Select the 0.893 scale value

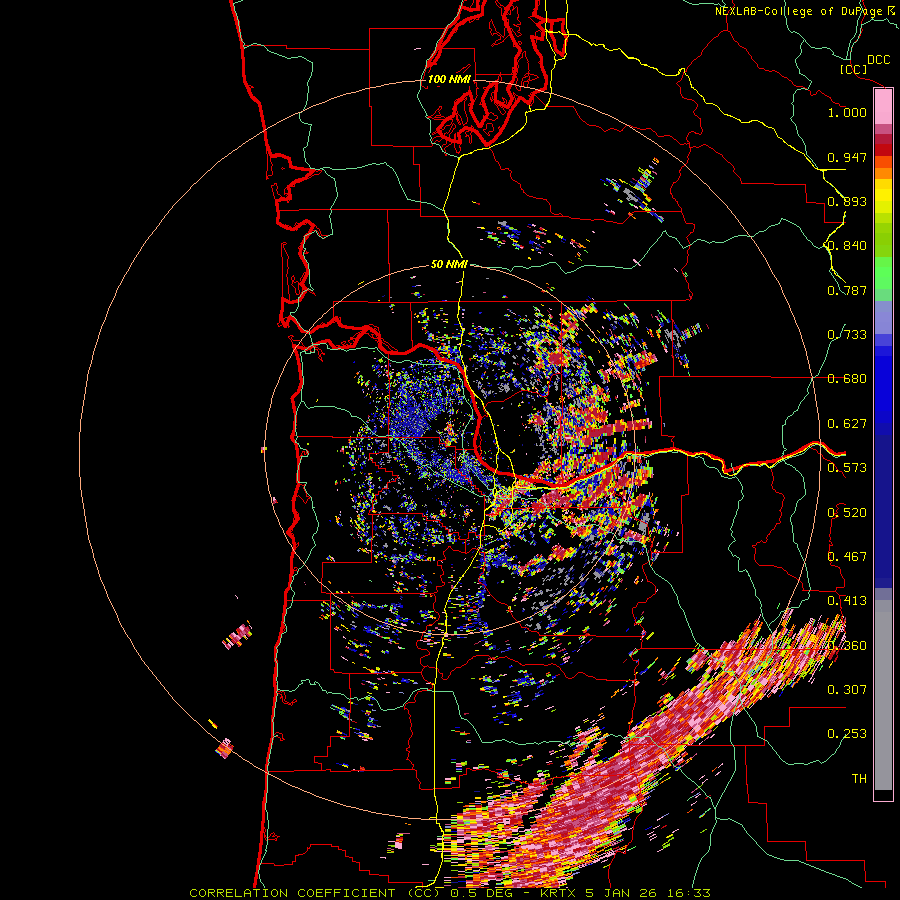[847, 201]
